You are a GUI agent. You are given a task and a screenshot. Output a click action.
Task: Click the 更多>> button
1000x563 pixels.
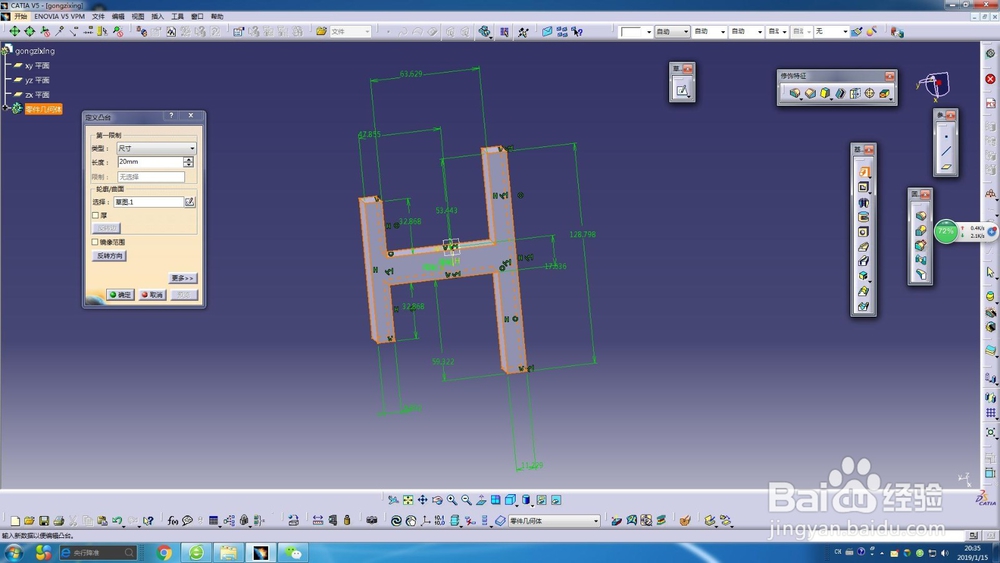coord(182,278)
